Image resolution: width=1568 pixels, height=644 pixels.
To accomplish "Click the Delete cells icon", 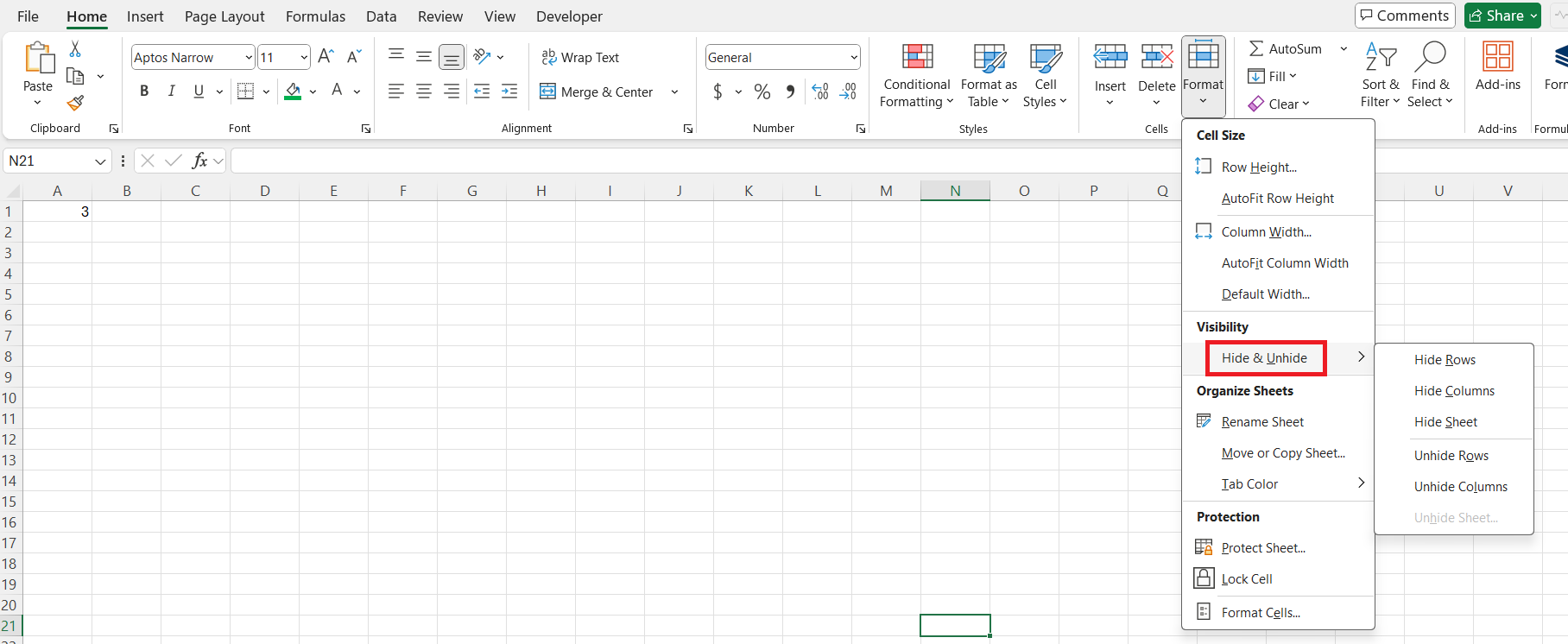I will click(x=1157, y=57).
